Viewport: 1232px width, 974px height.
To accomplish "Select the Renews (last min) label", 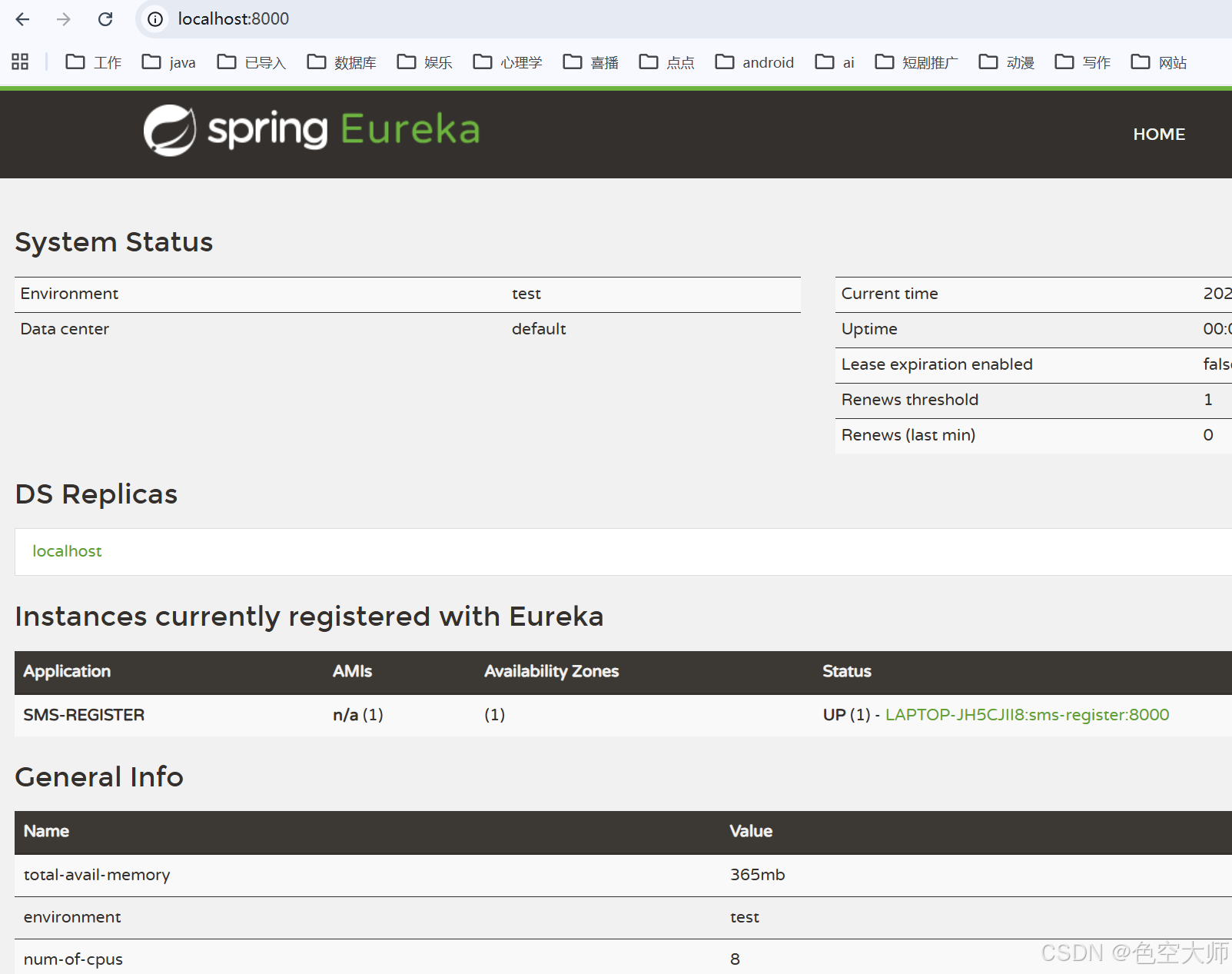I will pyautogui.click(x=908, y=435).
